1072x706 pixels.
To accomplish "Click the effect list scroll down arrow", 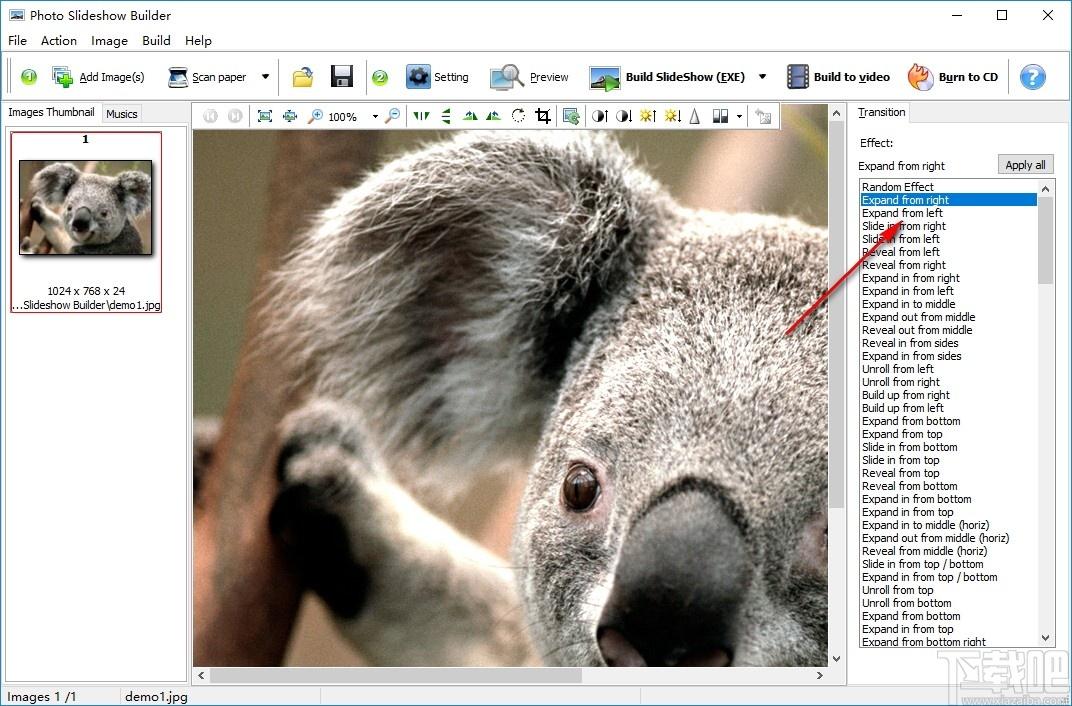I will (x=1045, y=638).
